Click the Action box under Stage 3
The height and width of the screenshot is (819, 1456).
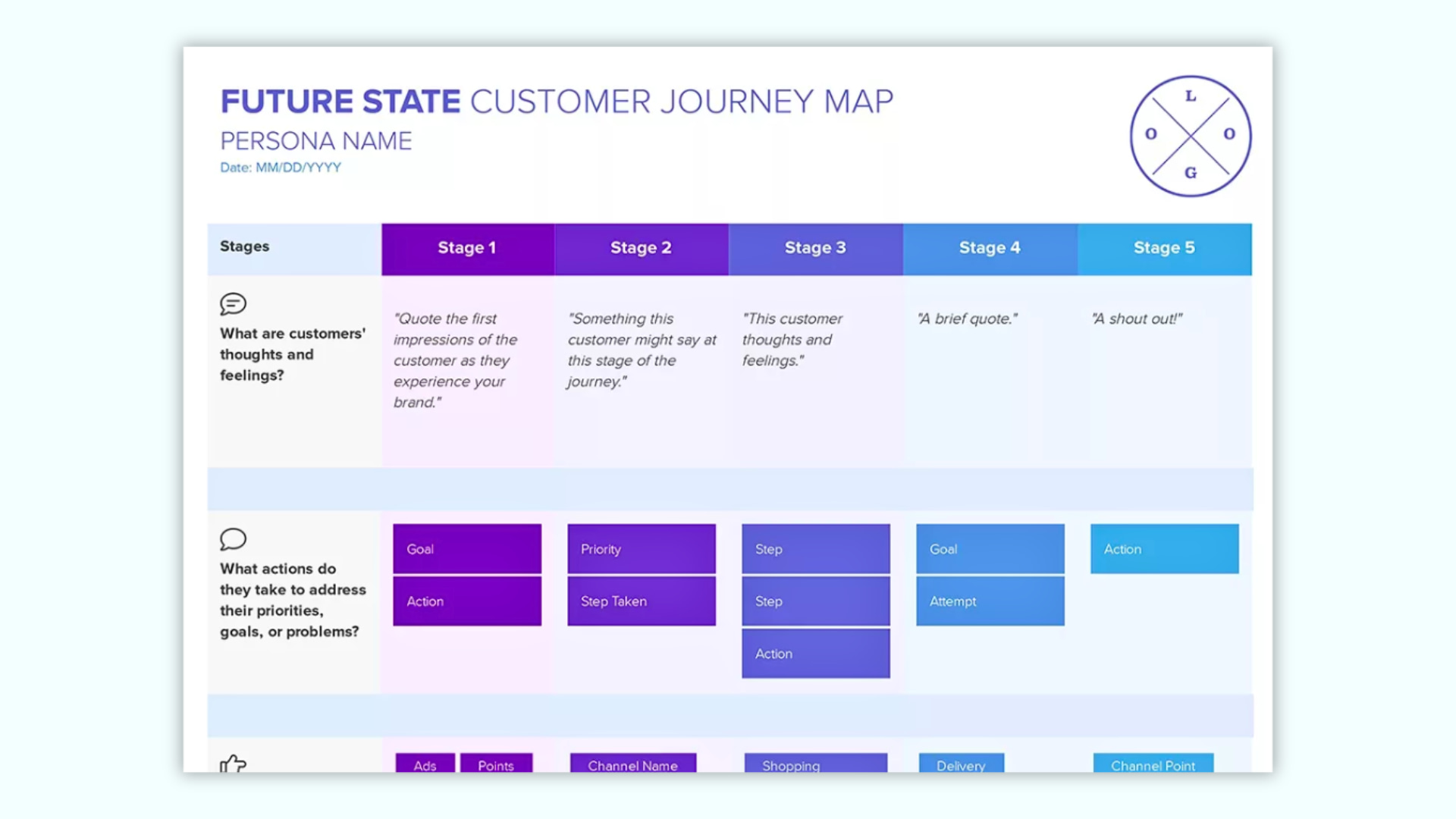pyautogui.click(x=816, y=653)
